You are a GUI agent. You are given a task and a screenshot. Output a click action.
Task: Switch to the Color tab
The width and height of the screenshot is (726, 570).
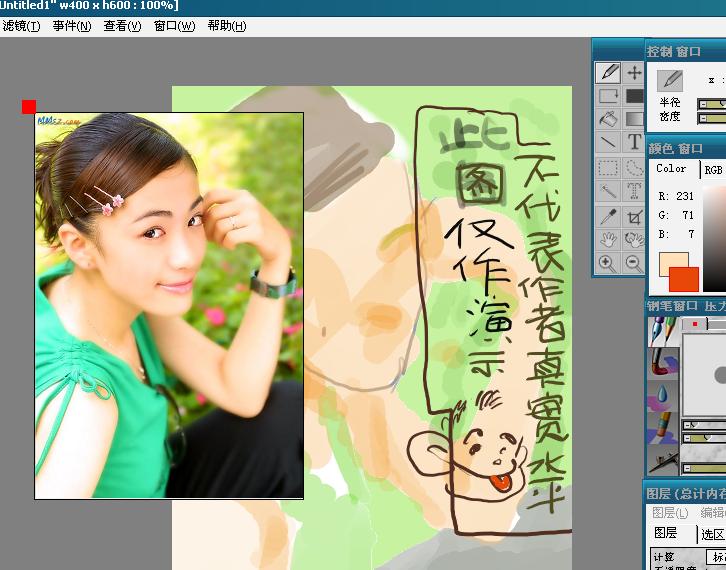coord(671,169)
